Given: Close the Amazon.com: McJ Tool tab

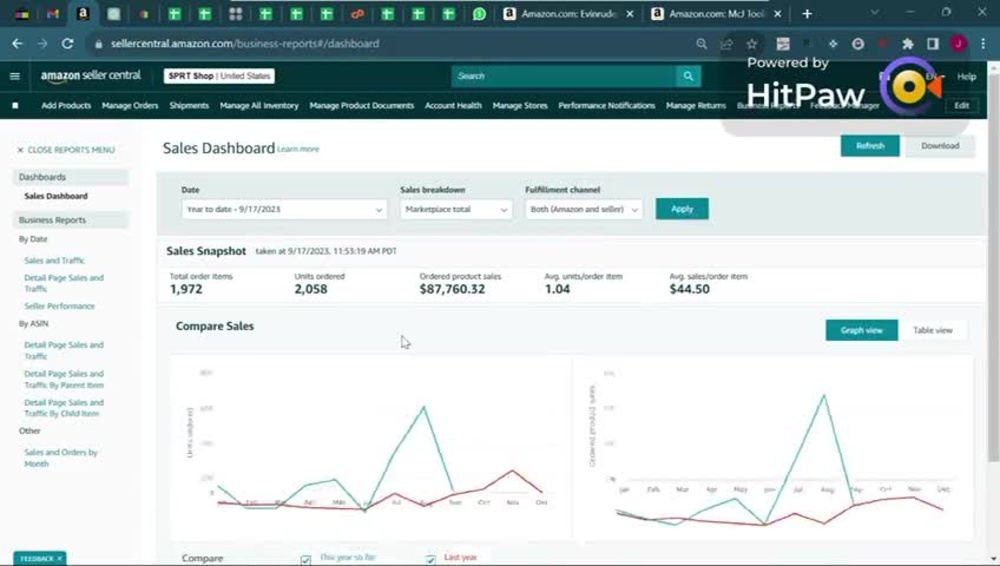Looking at the screenshot, I should 777,13.
